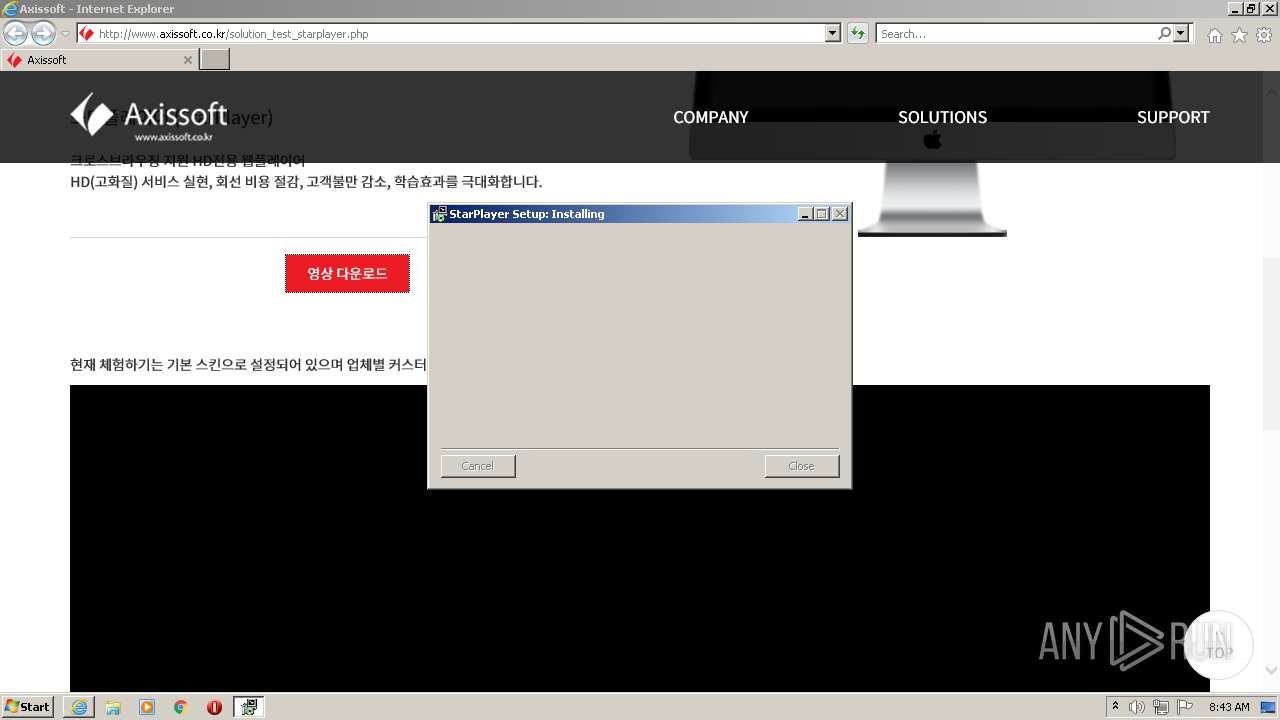The image size is (1280, 720).
Task: Open the Tools gear icon
Action: tap(1264, 35)
